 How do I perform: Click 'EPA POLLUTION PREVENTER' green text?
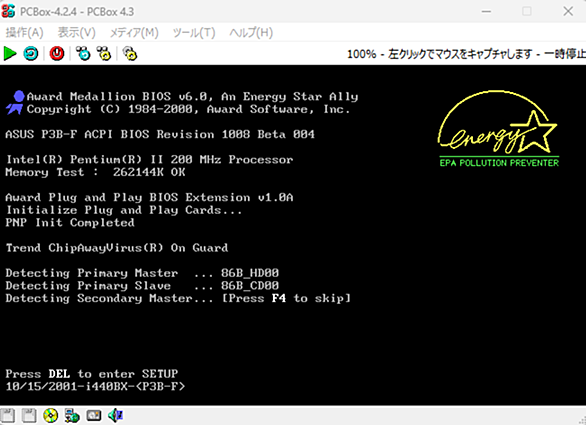coord(499,163)
